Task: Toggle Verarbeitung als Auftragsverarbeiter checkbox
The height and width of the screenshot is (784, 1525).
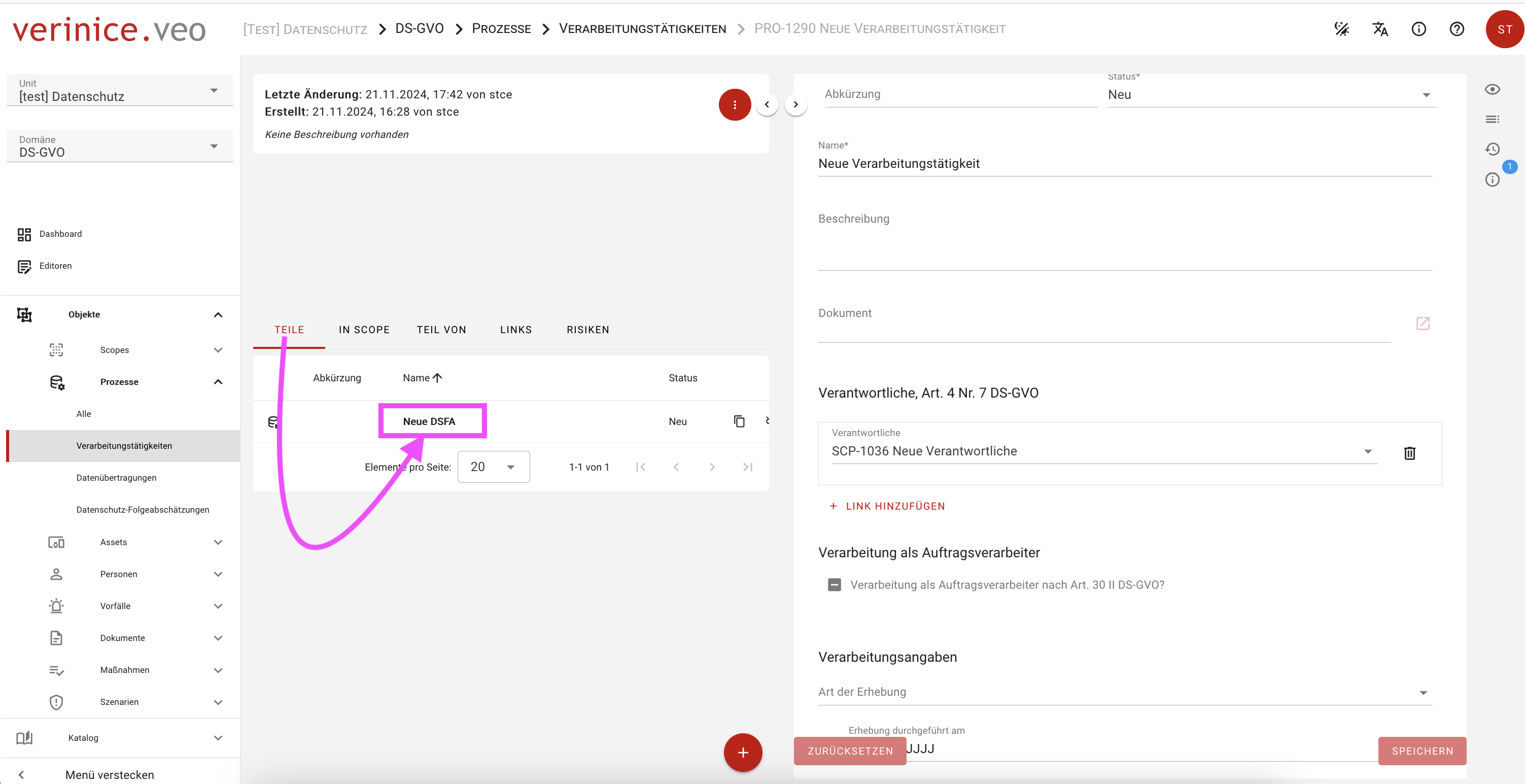Action: pyautogui.click(x=834, y=585)
